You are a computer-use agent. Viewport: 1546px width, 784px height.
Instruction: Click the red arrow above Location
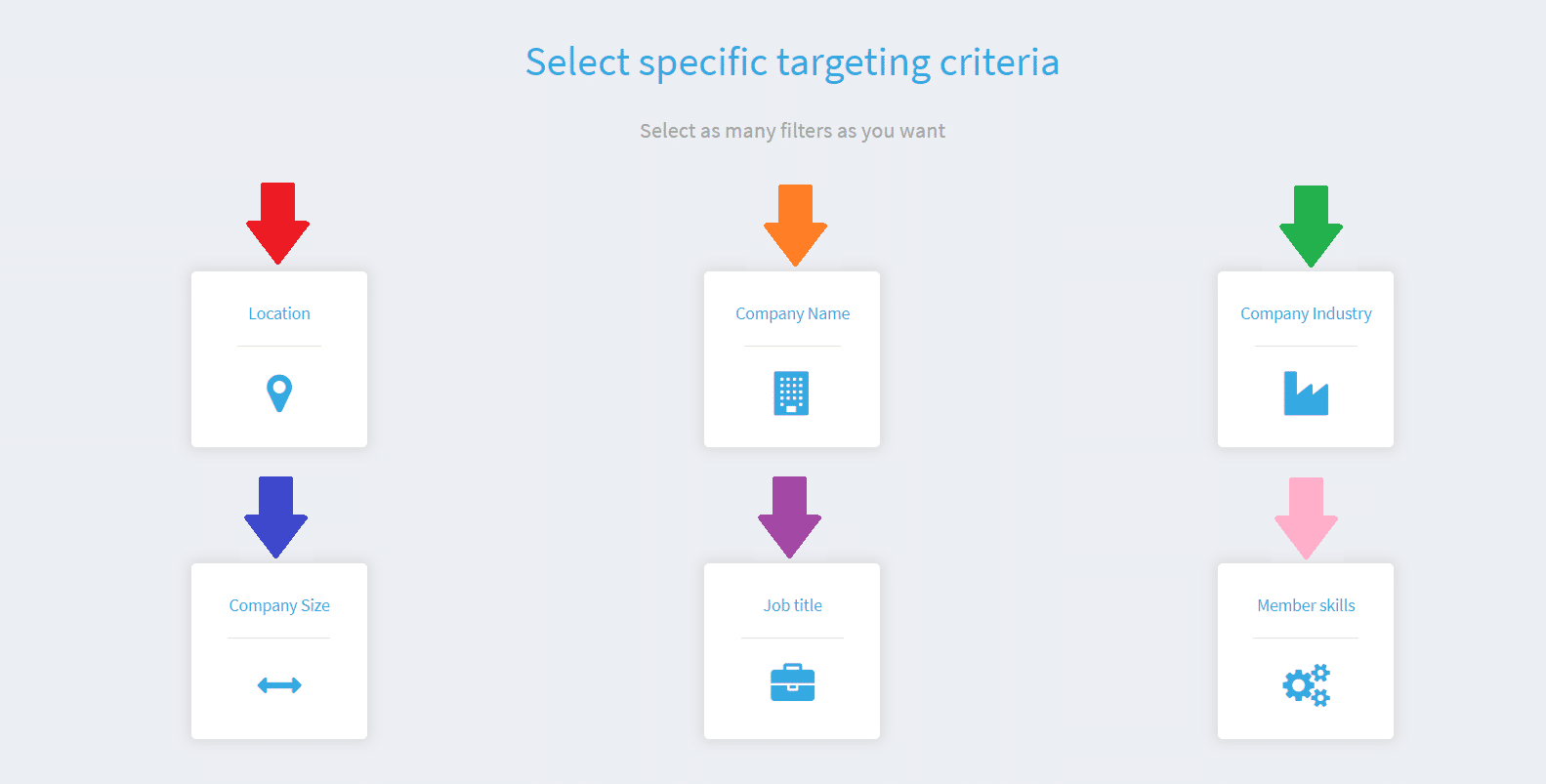click(x=278, y=224)
